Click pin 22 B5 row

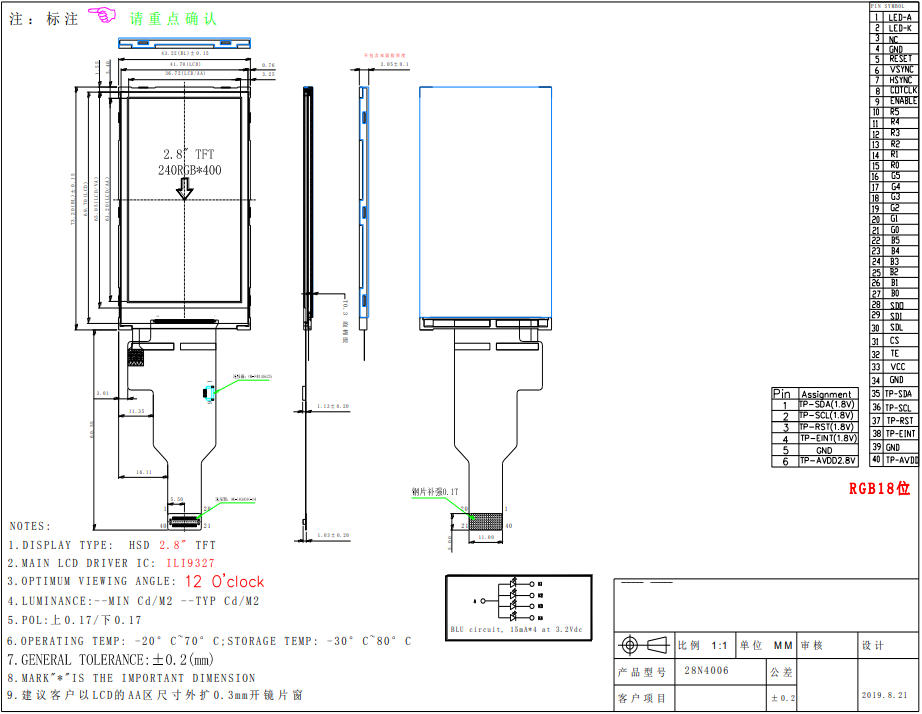[894, 241]
